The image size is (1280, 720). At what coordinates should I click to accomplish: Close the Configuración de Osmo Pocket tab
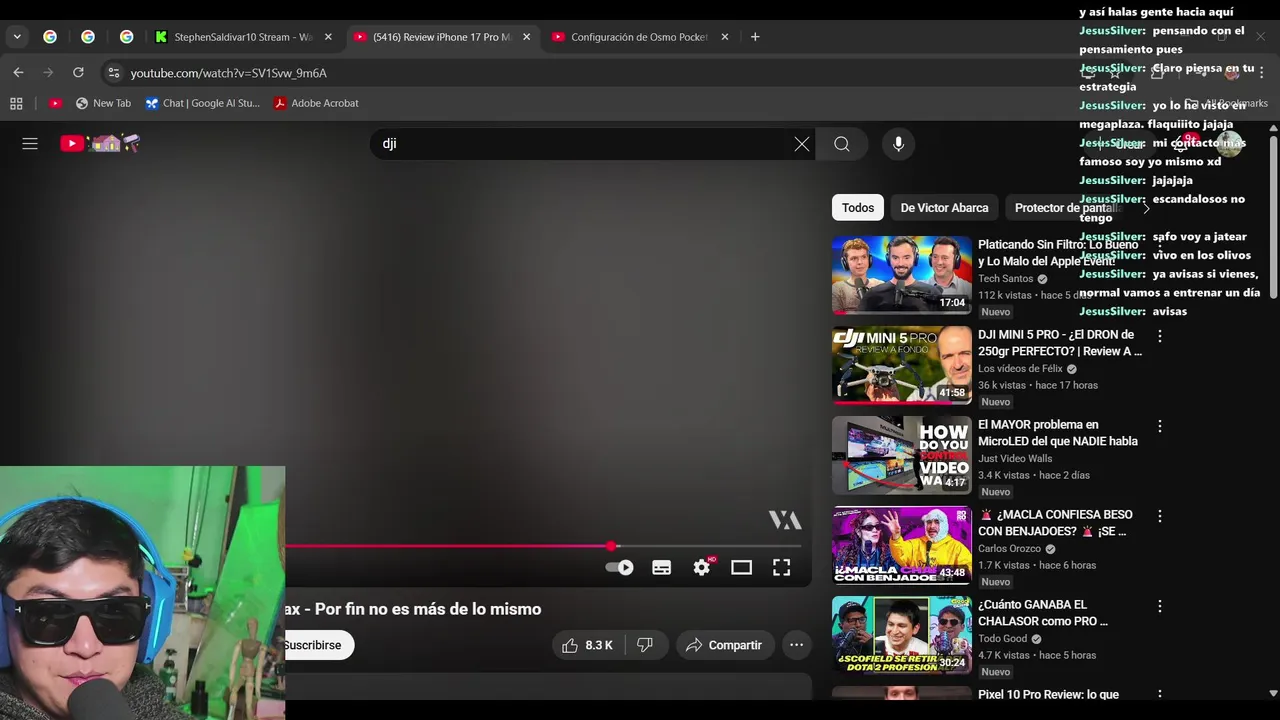tap(724, 37)
